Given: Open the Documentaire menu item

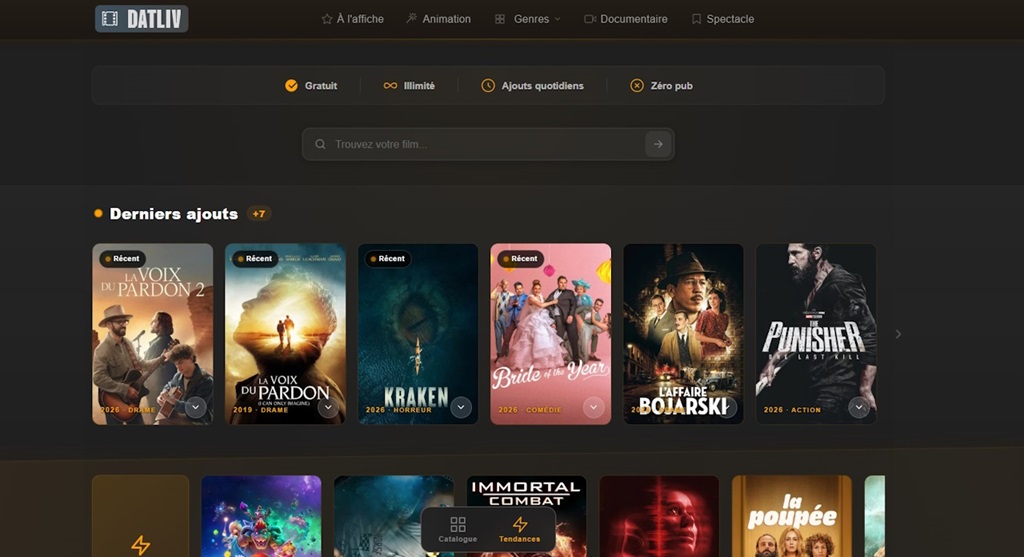Looking at the screenshot, I should (626, 19).
